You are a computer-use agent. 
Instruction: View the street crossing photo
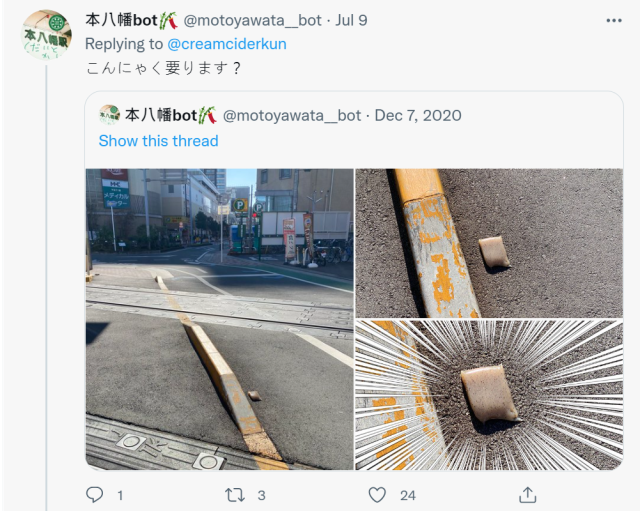click(220, 319)
